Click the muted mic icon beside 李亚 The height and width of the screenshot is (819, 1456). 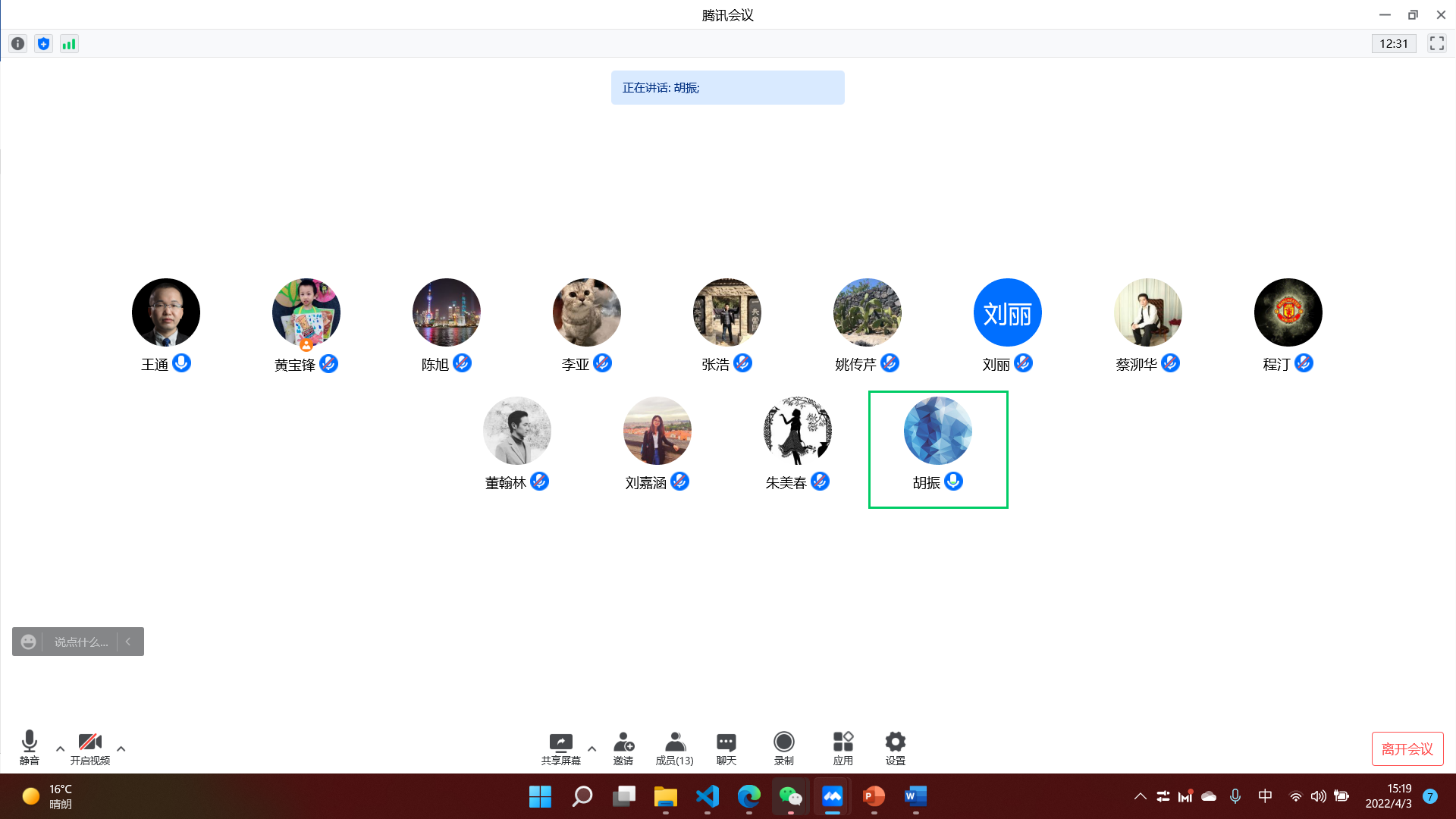[602, 363]
